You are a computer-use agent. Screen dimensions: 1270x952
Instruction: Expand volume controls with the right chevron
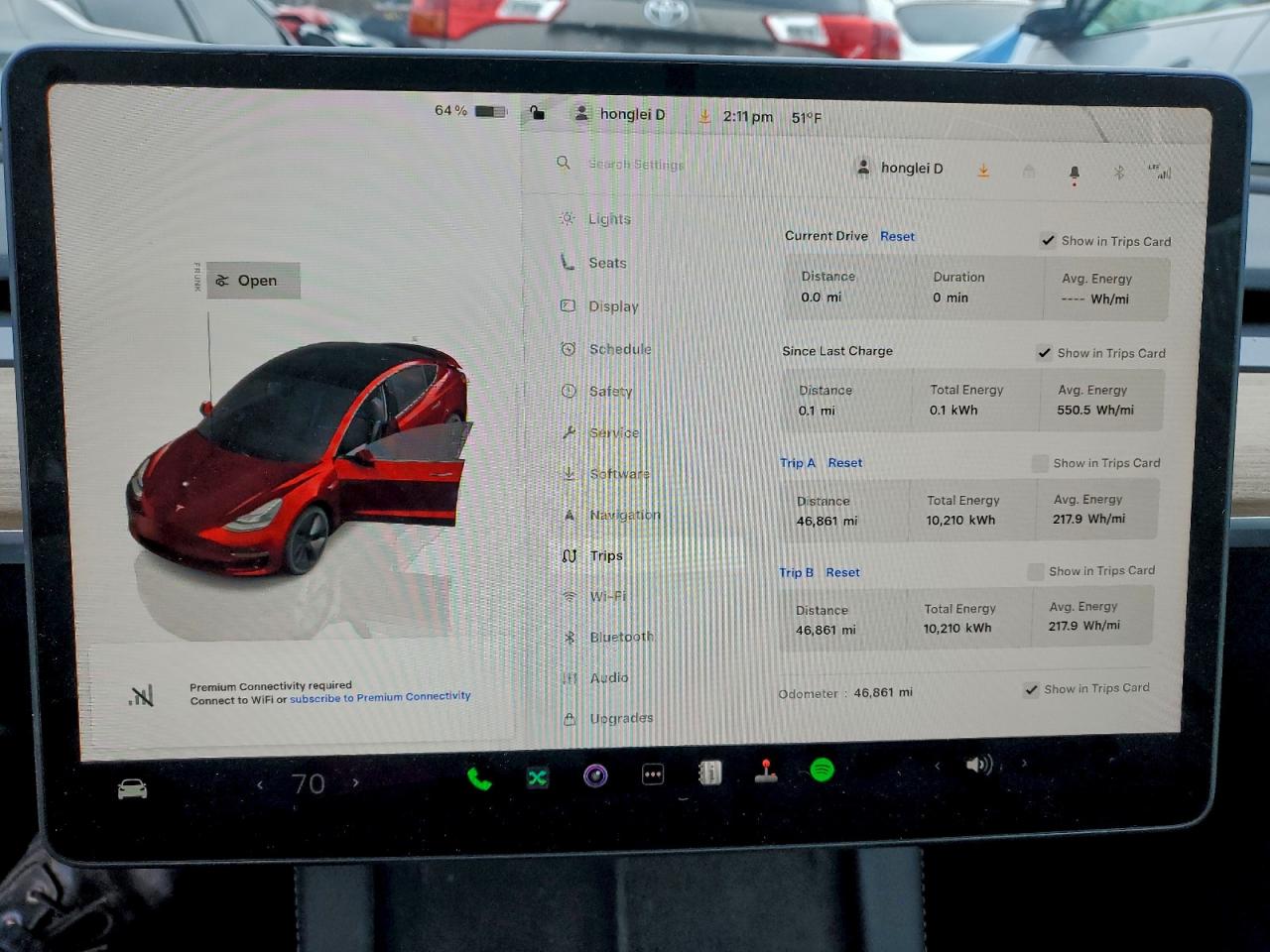point(1024,765)
